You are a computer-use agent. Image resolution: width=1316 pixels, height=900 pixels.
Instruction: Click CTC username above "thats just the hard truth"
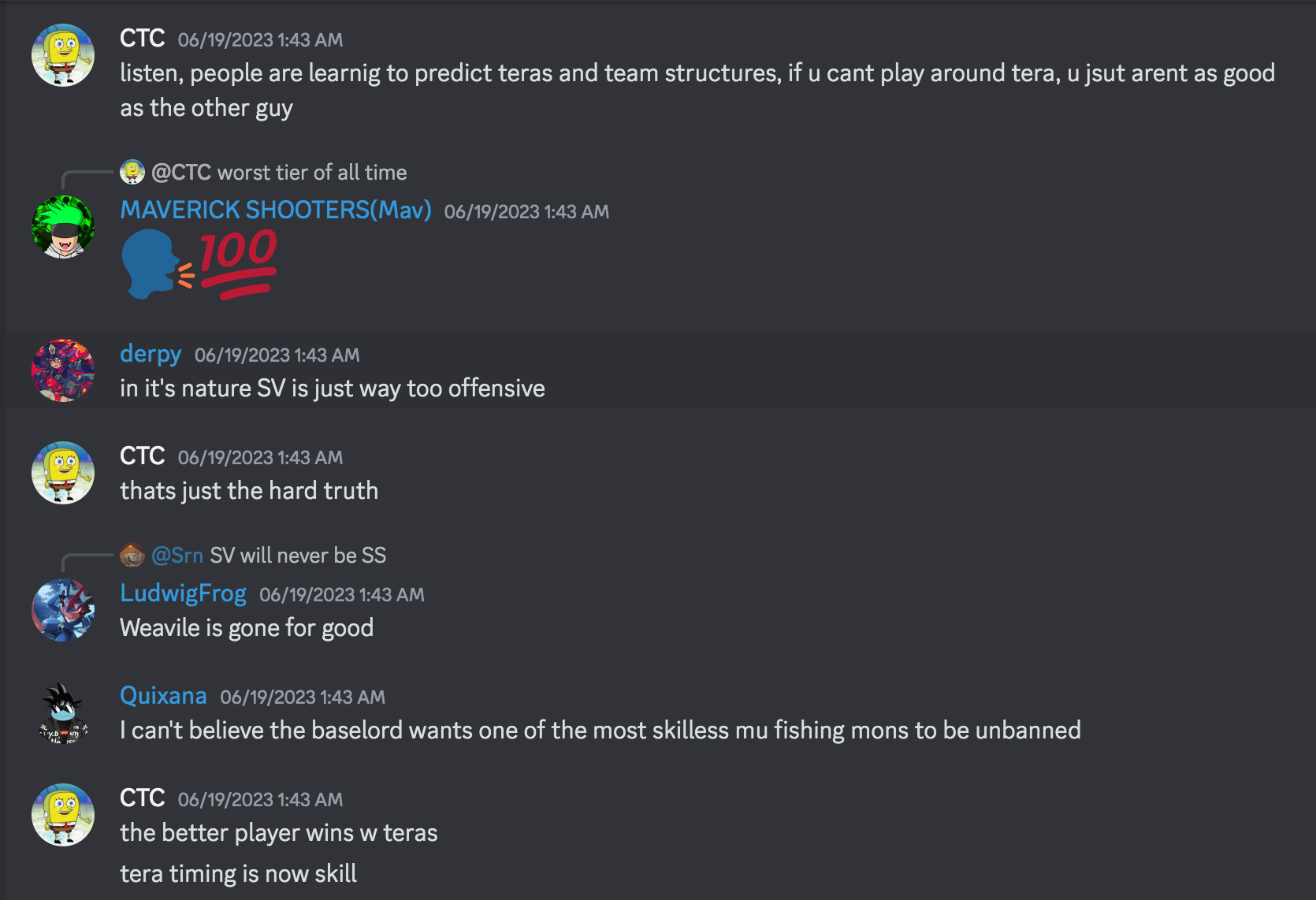(142, 456)
